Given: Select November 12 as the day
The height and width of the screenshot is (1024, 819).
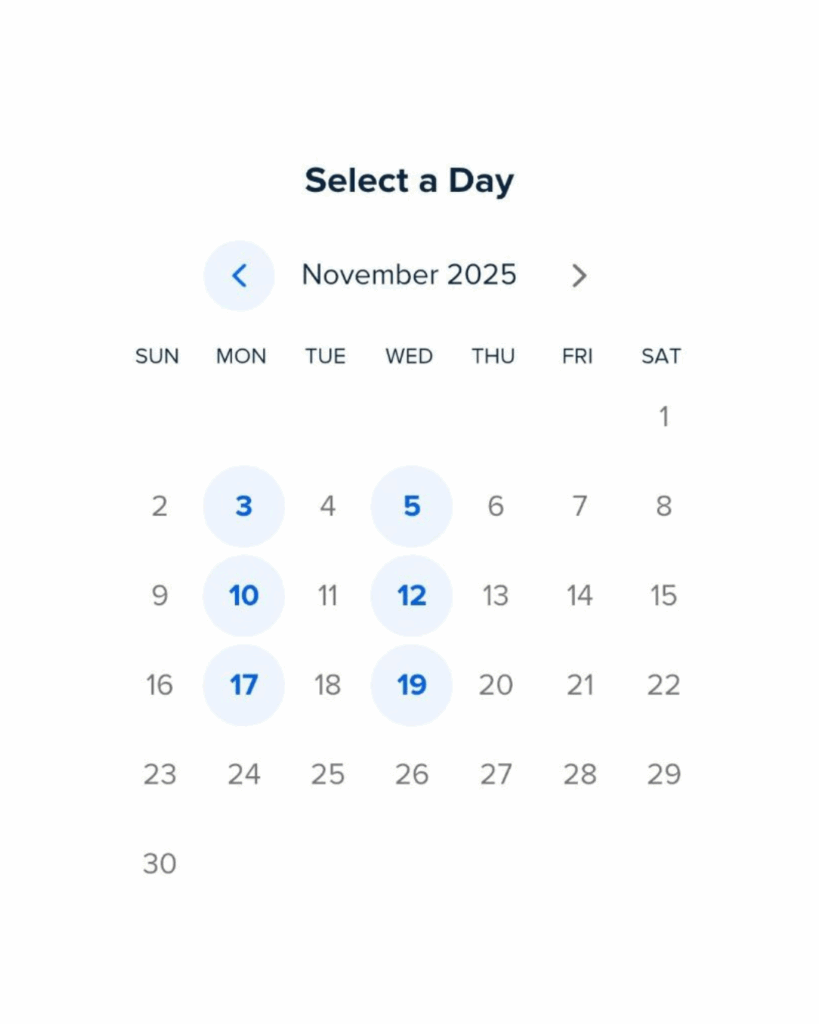Looking at the screenshot, I should [x=411, y=596].
